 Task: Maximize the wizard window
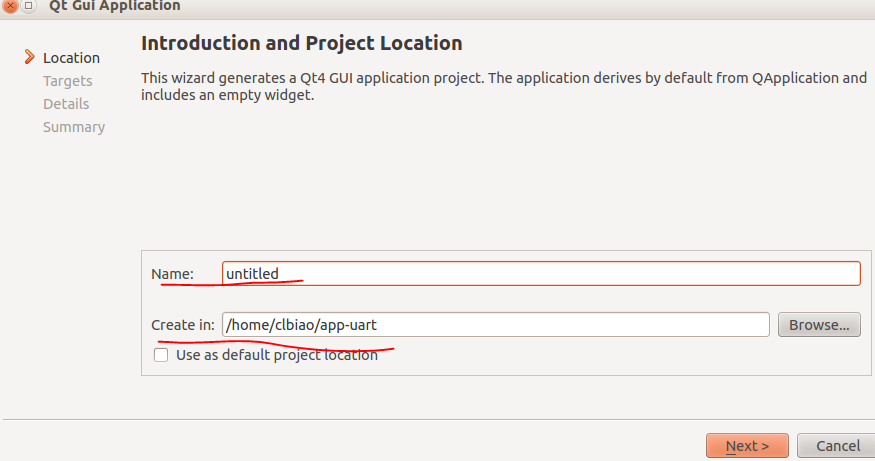click(28, 6)
